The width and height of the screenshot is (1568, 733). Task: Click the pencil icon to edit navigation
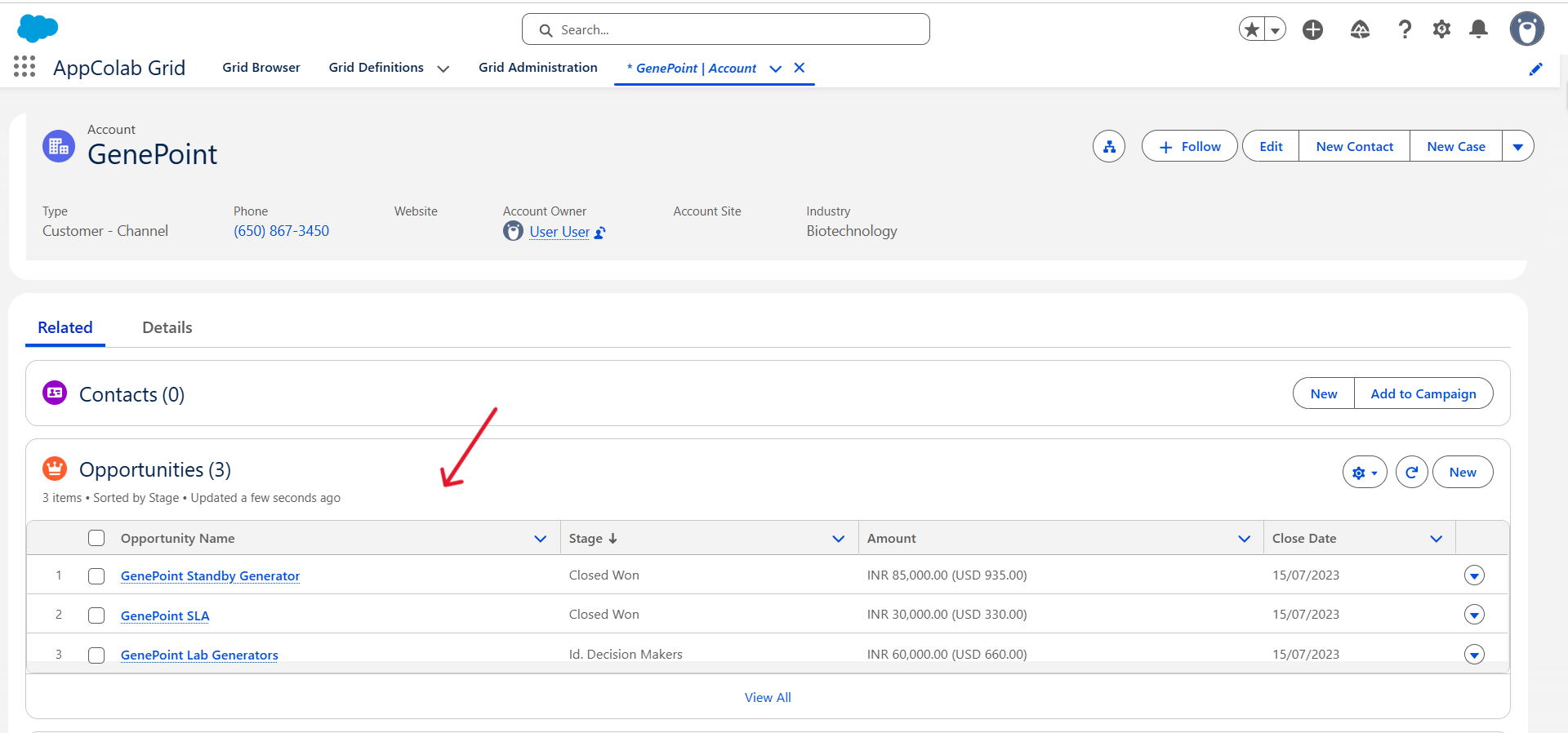pyautogui.click(x=1535, y=69)
